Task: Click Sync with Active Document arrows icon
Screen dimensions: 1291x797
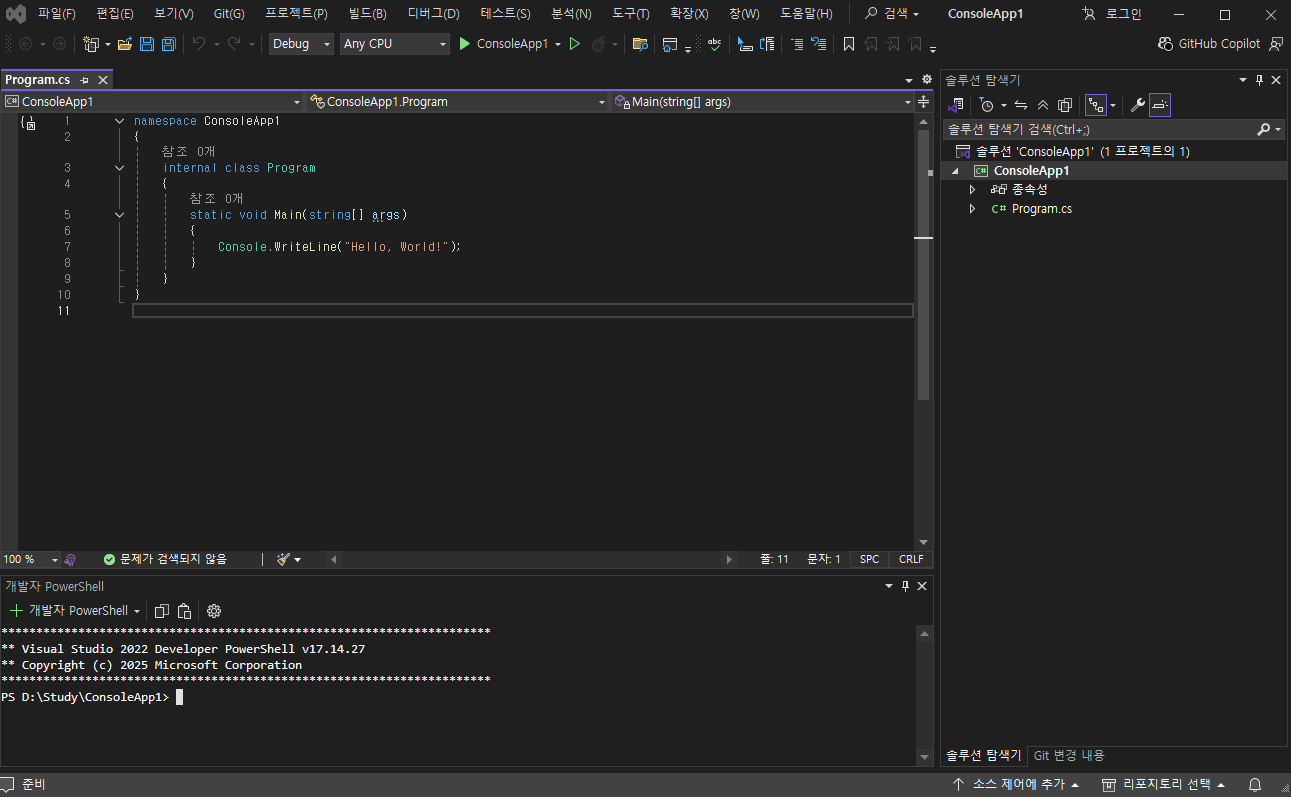Action: pyautogui.click(x=1021, y=105)
